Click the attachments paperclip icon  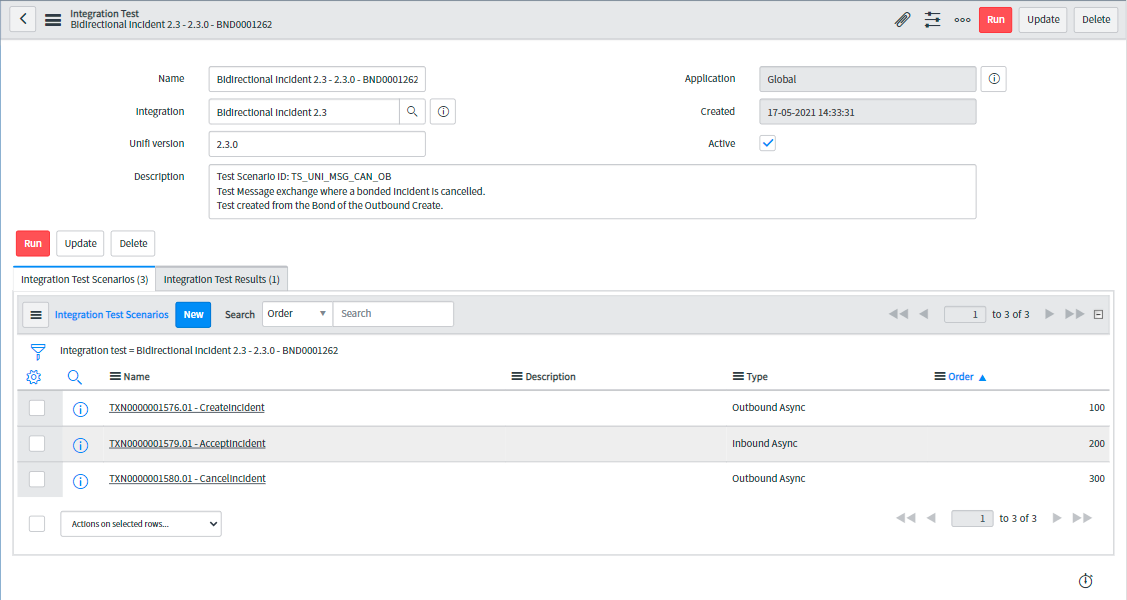click(902, 20)
